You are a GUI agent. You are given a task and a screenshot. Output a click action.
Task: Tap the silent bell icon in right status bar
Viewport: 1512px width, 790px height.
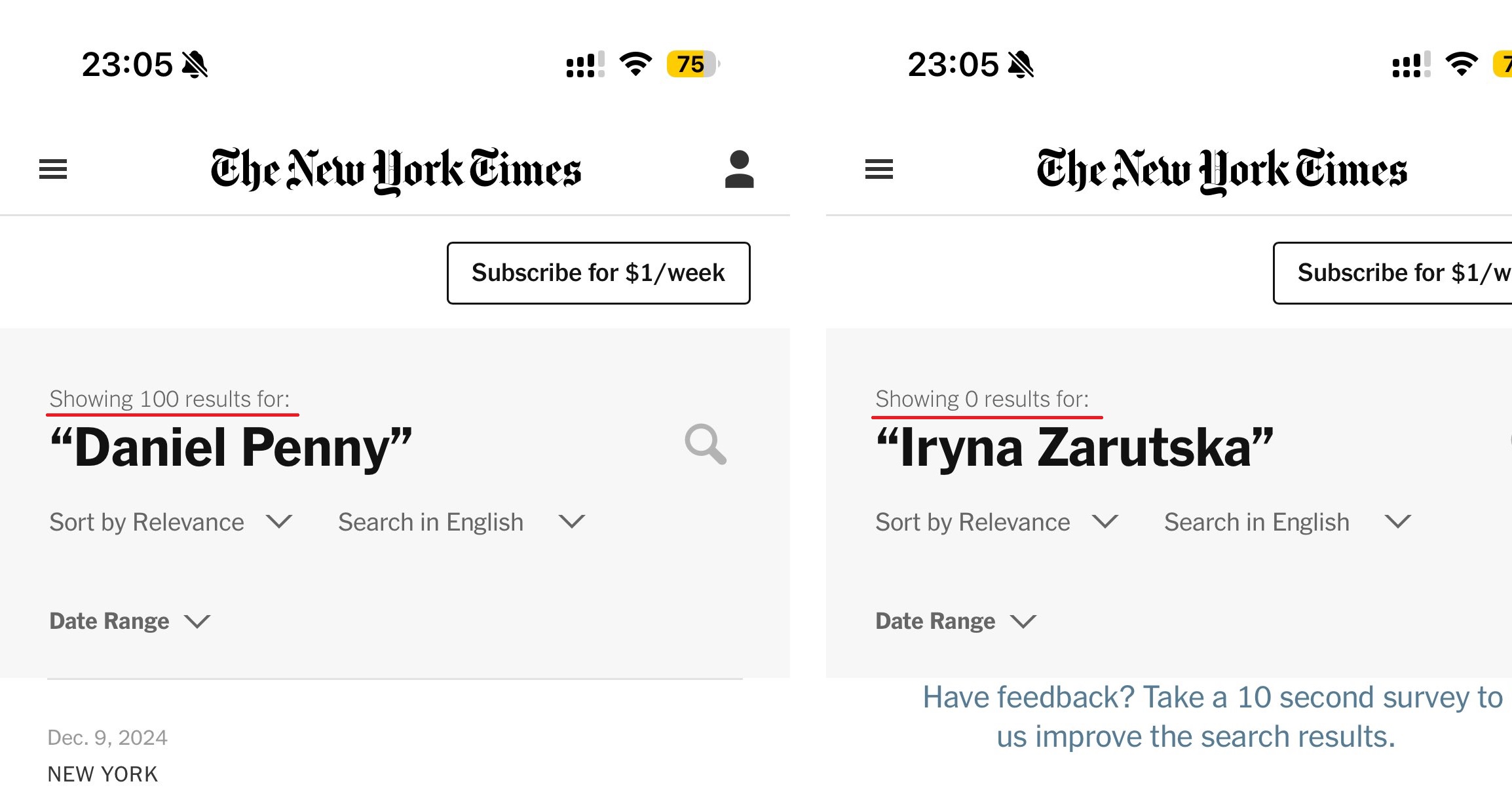pyautogui.click(x=1021, y=65)
